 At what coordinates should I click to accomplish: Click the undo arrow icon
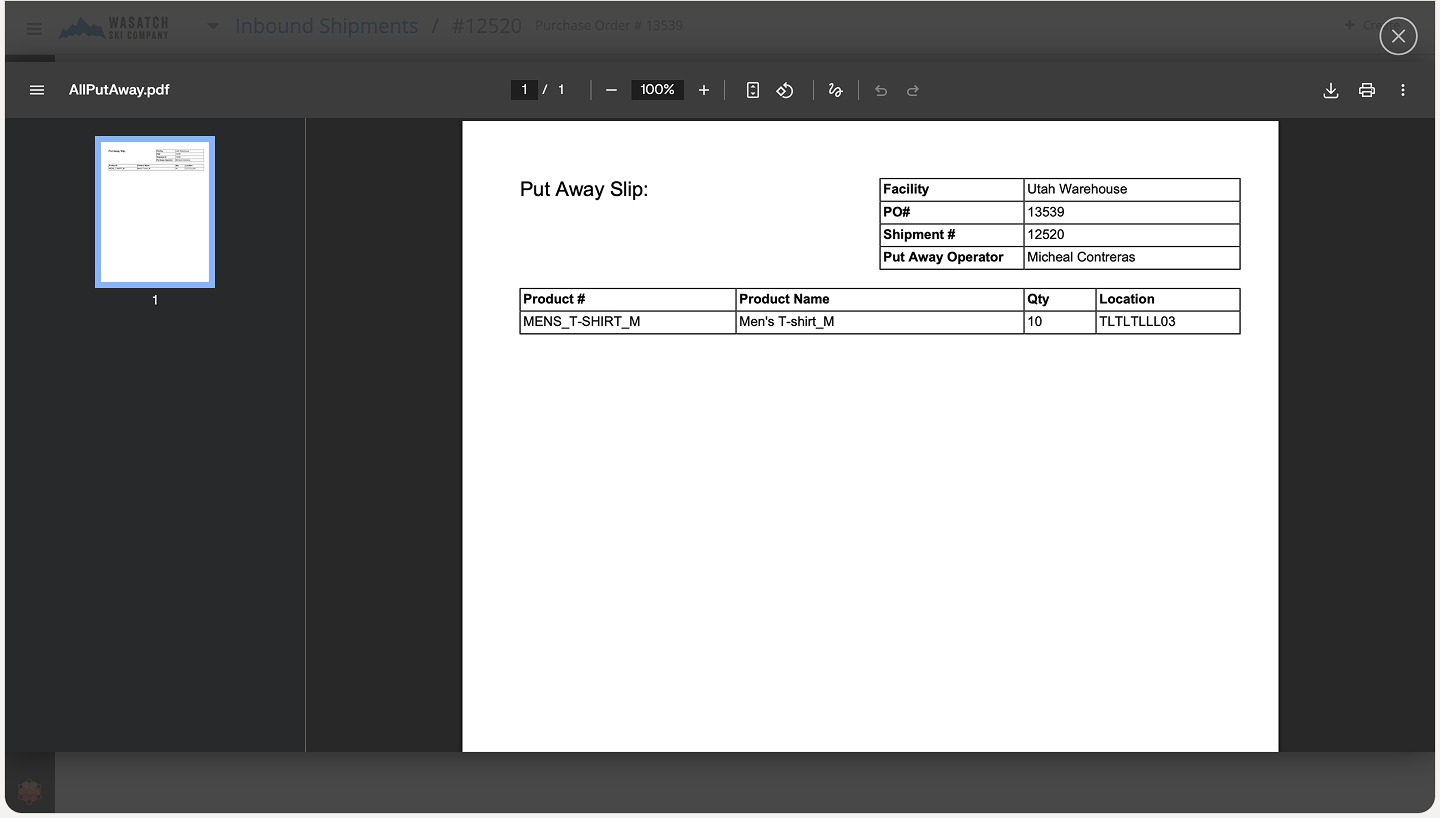[x=881, y=90]
